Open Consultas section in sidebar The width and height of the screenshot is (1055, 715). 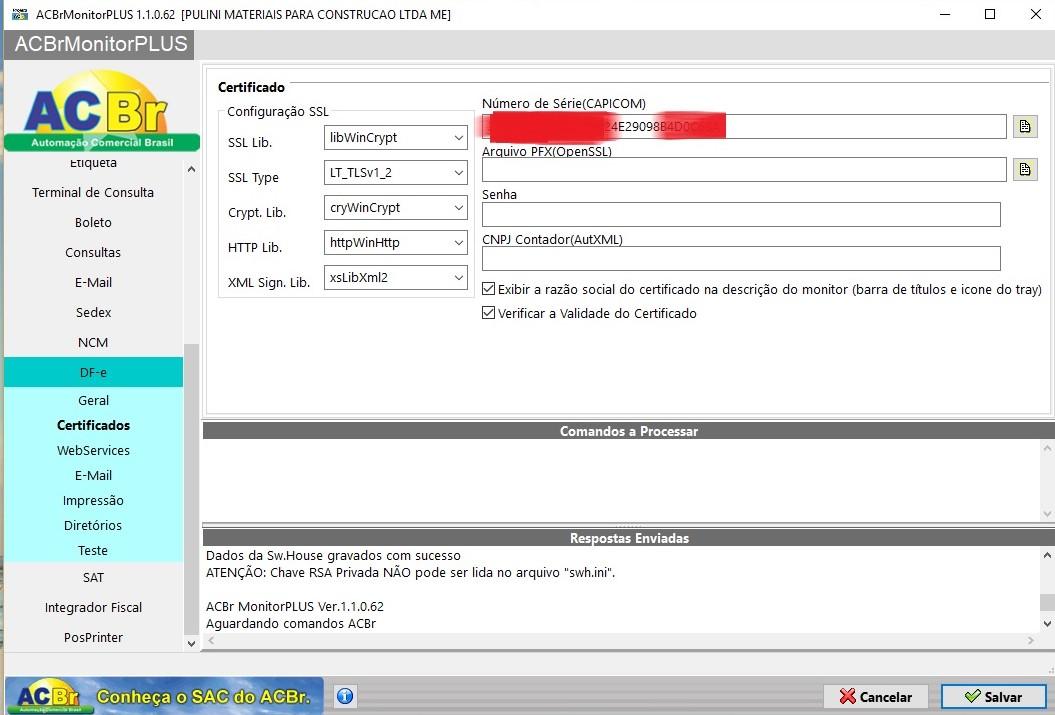tap(93, 252)
